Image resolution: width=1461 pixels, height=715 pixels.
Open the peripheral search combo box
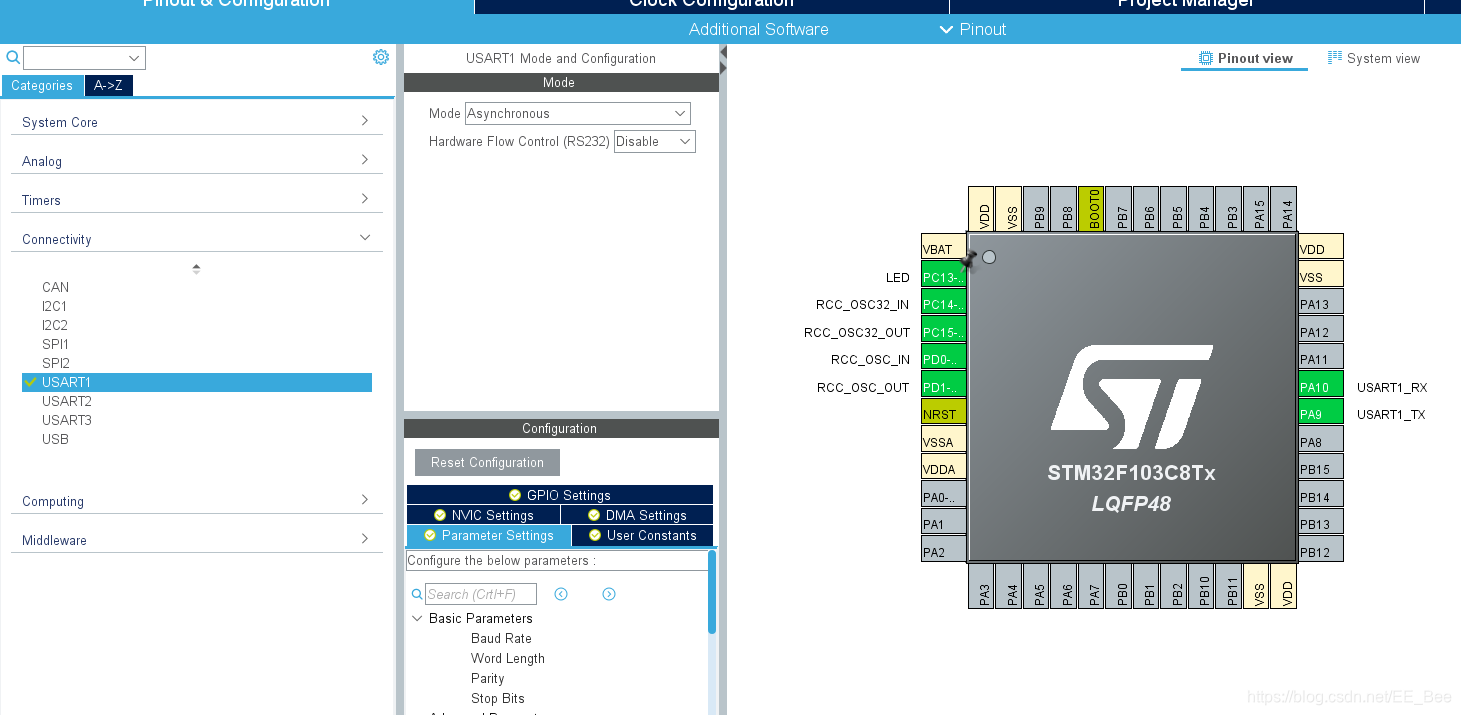pyautogui.click(x=84, y=58)
